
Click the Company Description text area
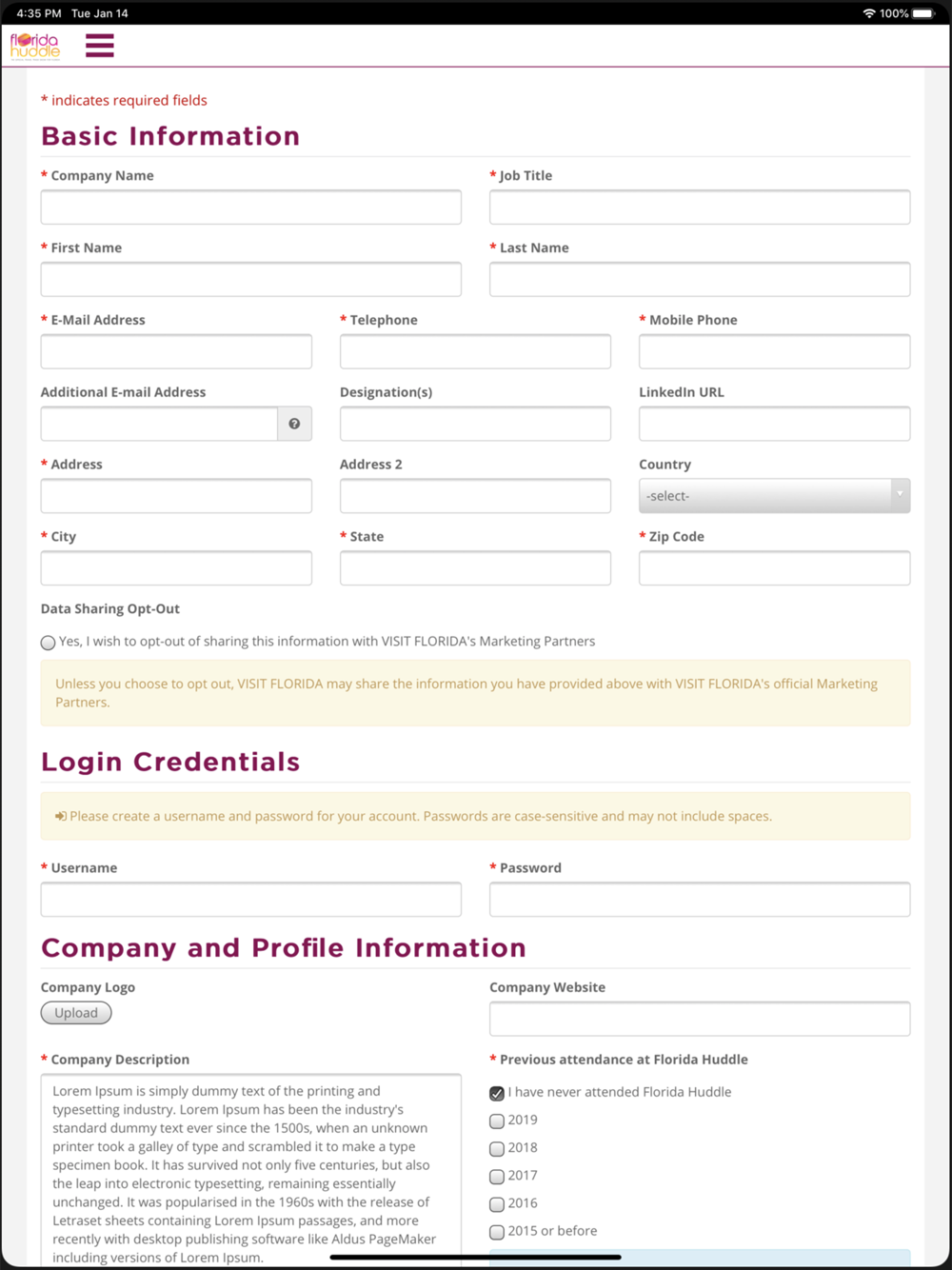[251, 1171]
